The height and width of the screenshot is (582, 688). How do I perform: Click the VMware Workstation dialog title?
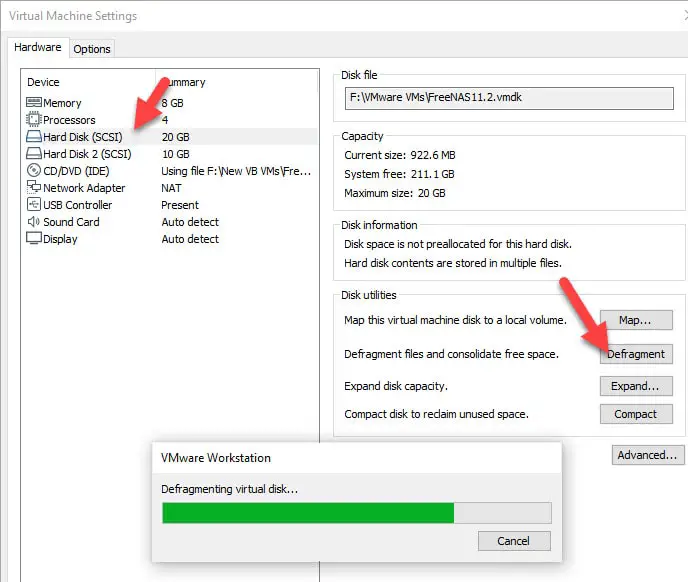[216, 458]
